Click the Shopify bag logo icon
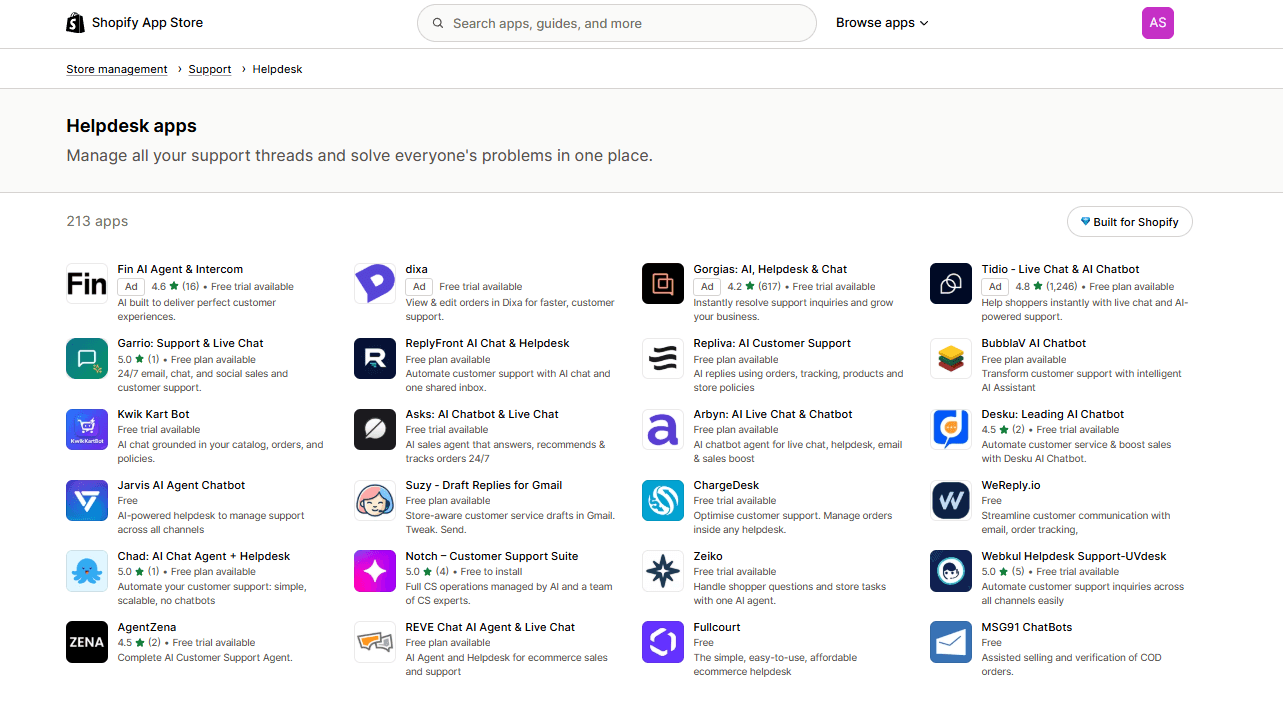The image size is (1283, 701). tap(75, 22)
